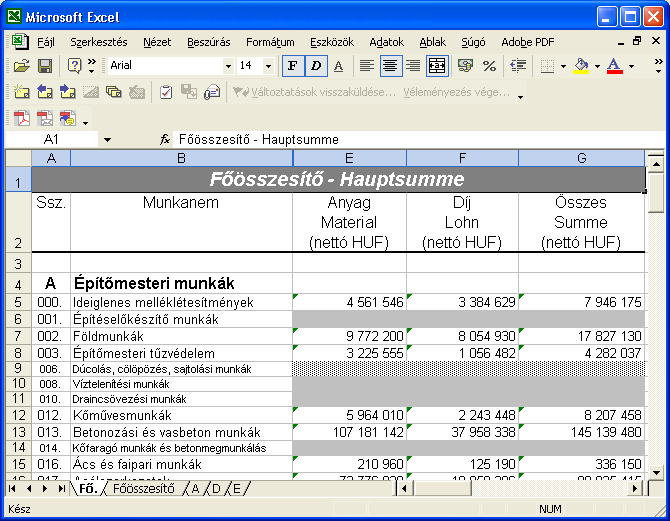Select cell with value 107 181 142

coord(350,432)
